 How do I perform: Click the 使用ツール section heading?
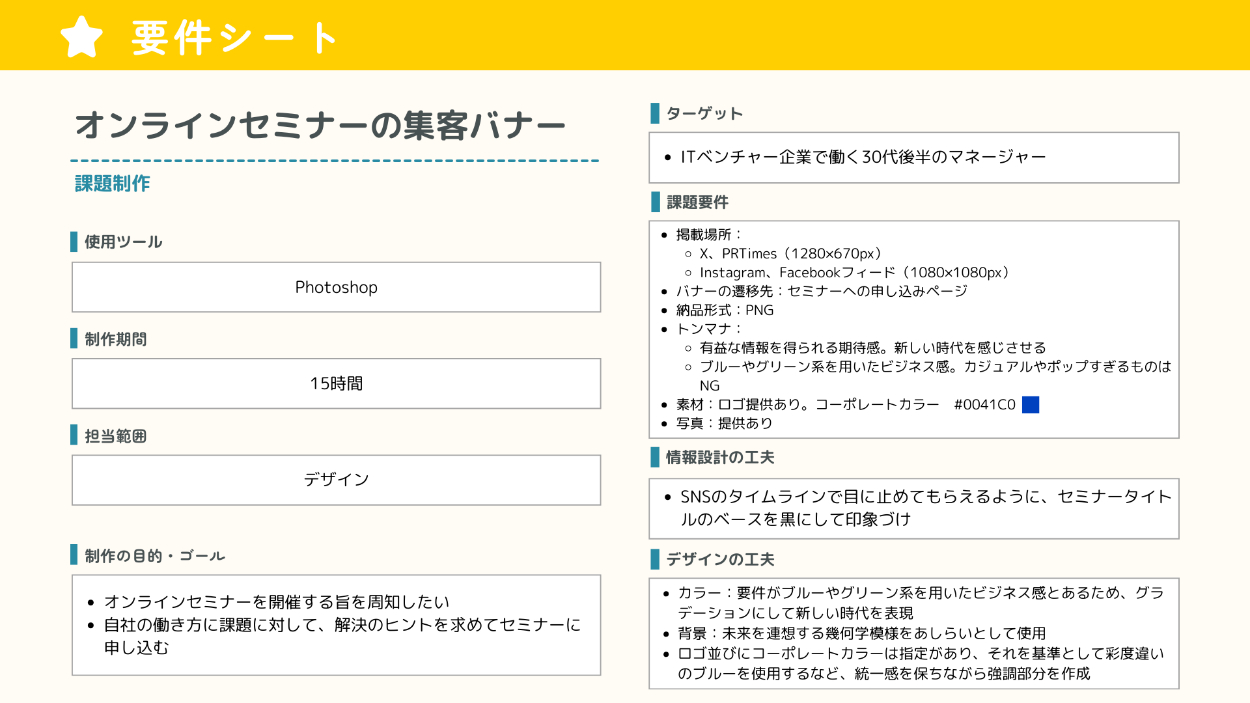[x=122, y=242]
